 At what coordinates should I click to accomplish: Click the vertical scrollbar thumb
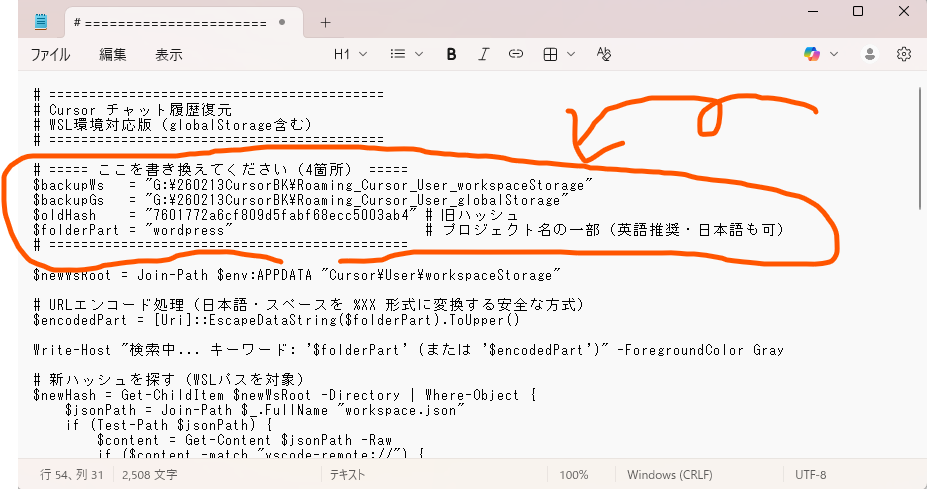(x=920, y=148)
